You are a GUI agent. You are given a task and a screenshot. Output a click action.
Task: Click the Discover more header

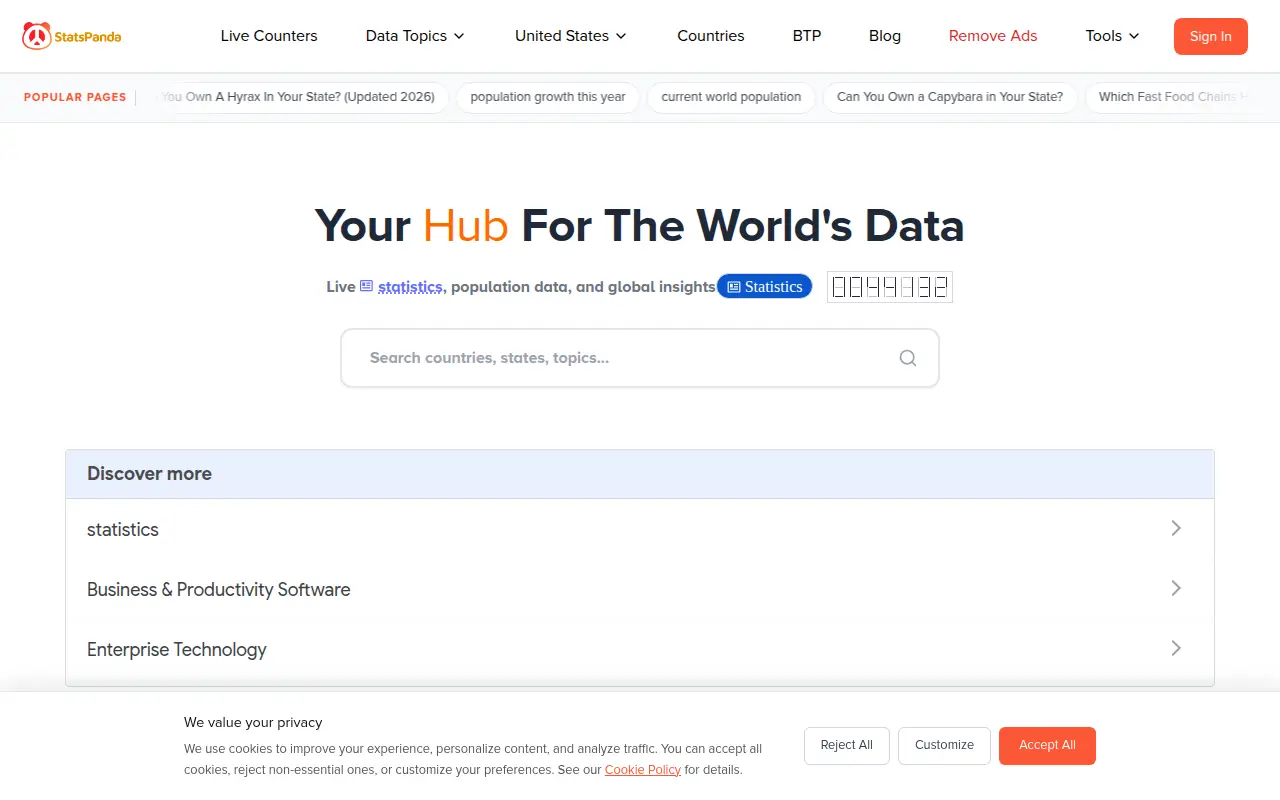[640, 474]
